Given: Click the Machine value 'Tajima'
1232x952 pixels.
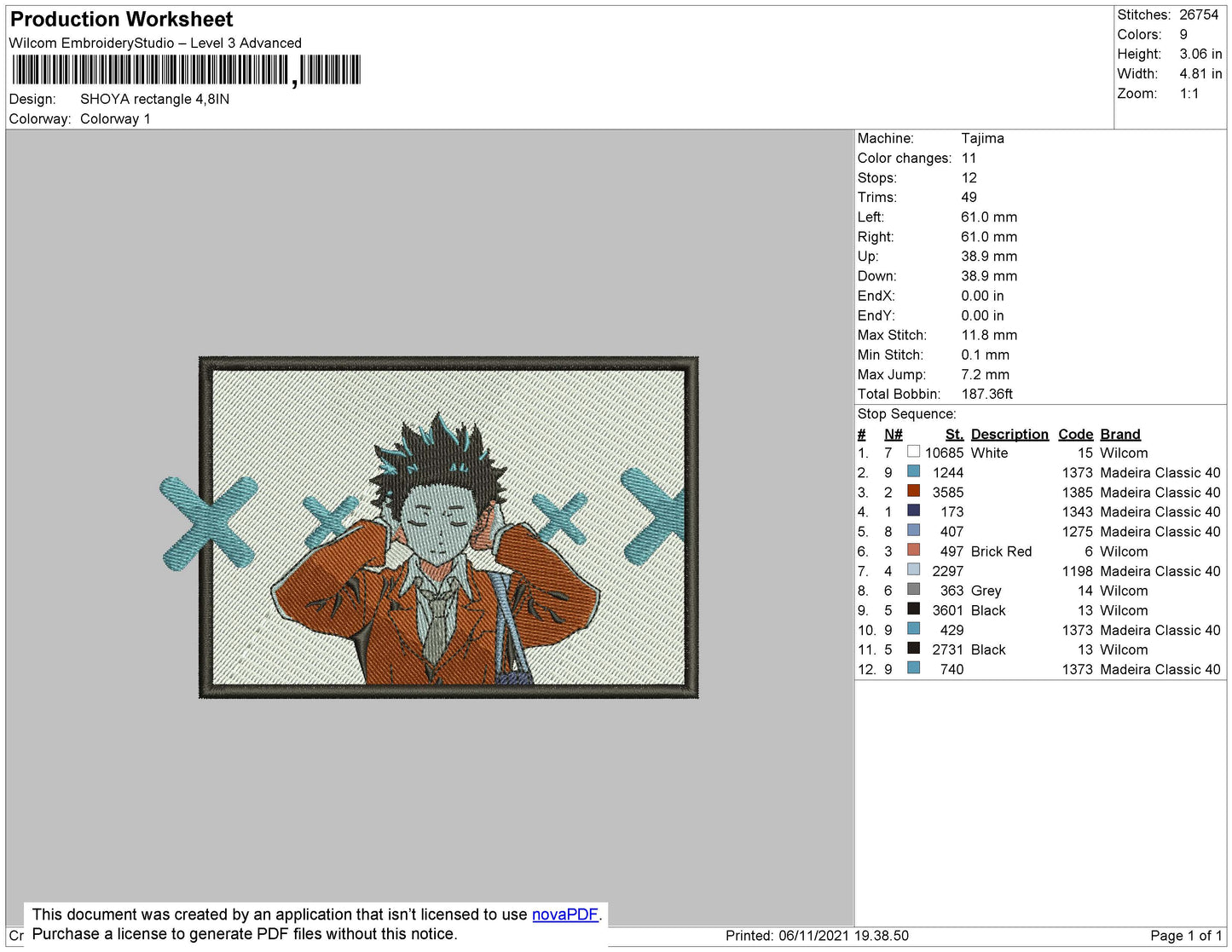Looking at the screenshot, I should (x=982, y=138).
